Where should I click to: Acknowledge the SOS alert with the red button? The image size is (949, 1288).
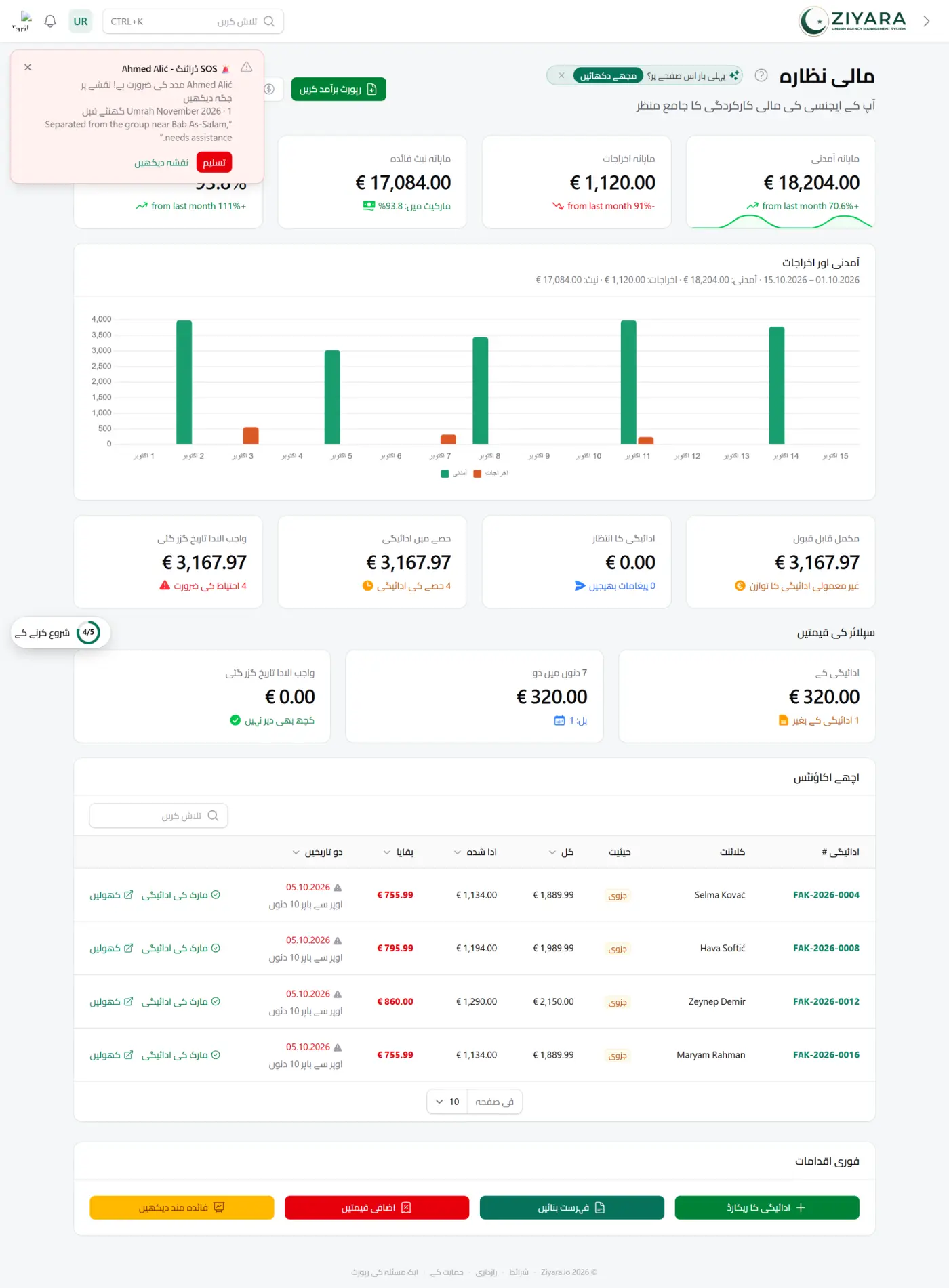(x=214, y=163)
